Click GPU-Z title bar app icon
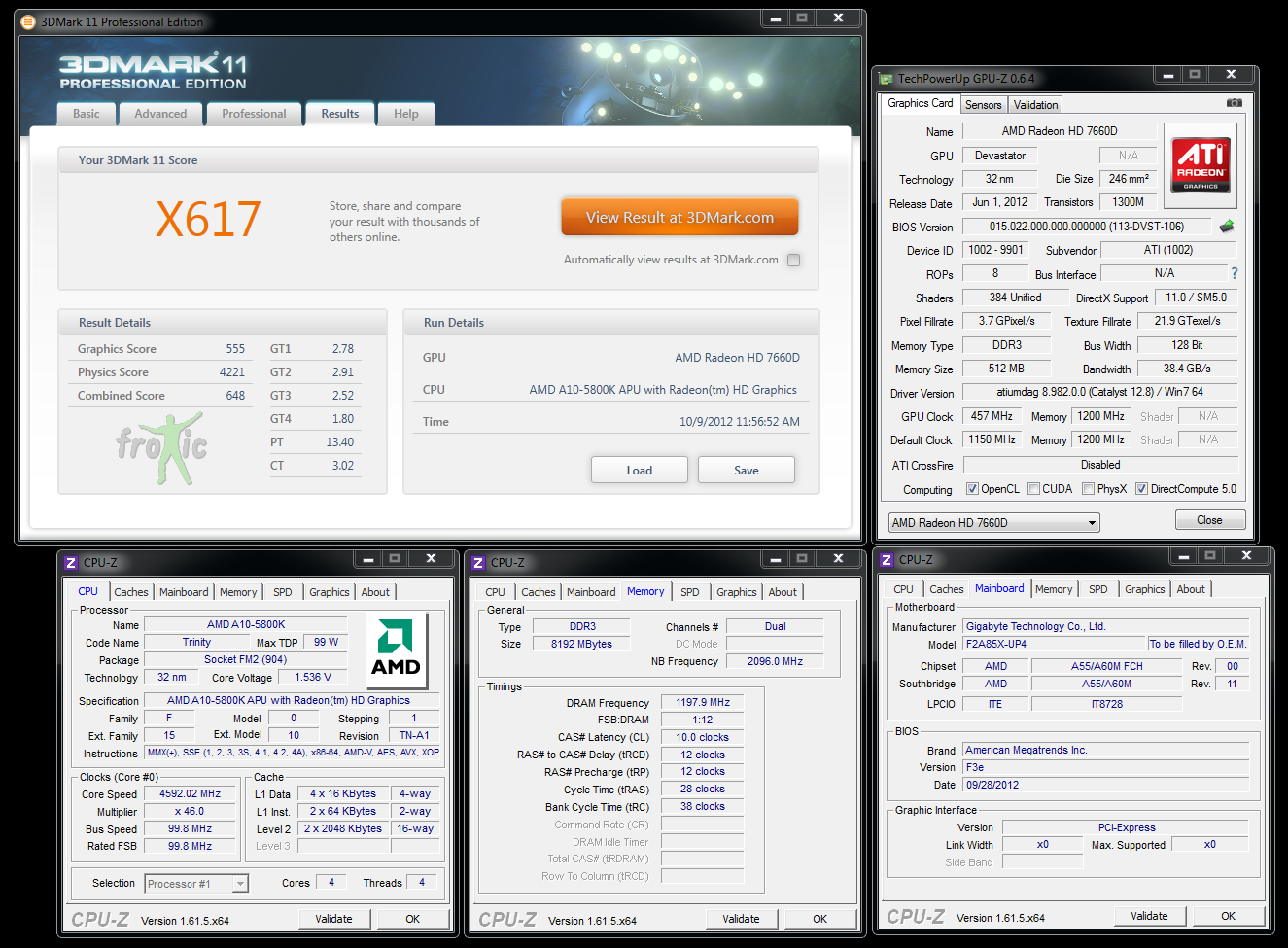 (886, 78)
